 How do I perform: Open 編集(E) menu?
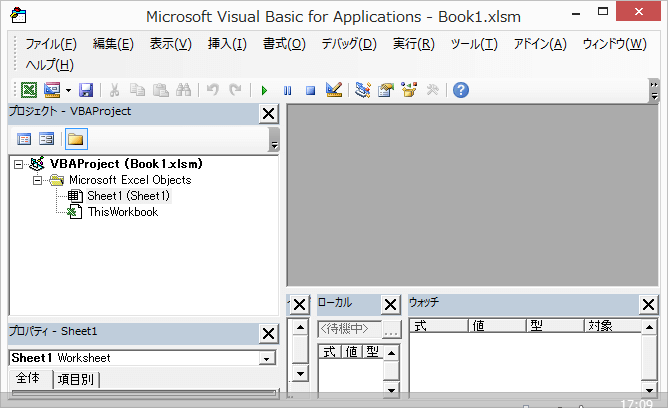pos(113,44)
